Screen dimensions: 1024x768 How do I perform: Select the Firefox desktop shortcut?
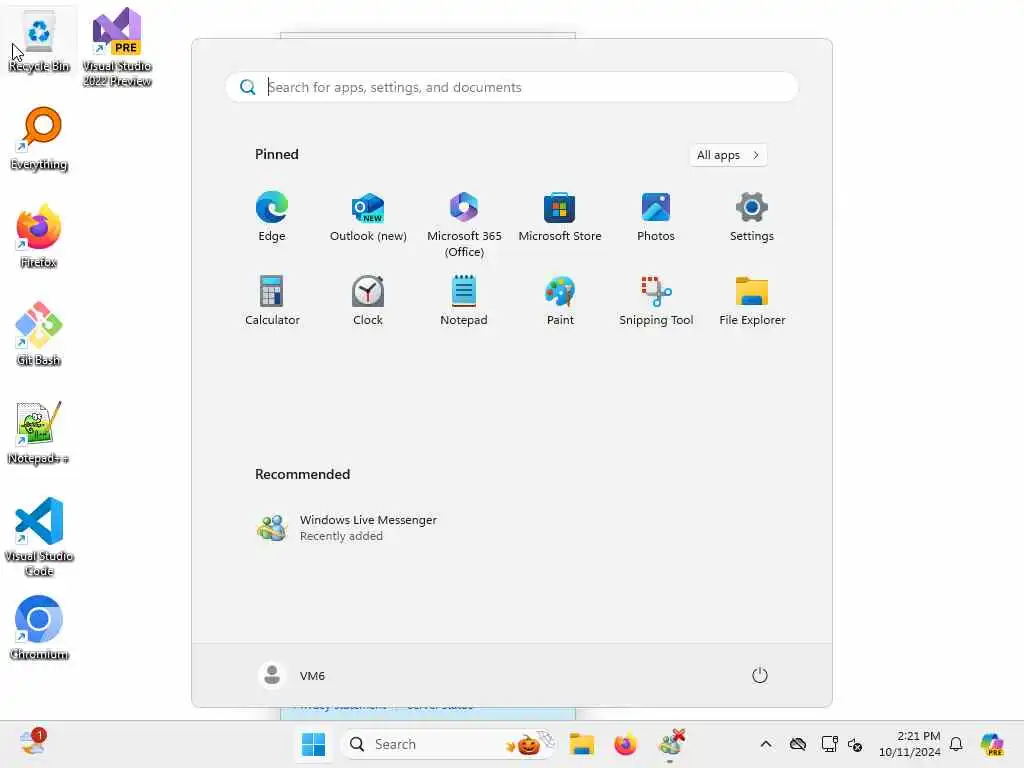[39, 238]
